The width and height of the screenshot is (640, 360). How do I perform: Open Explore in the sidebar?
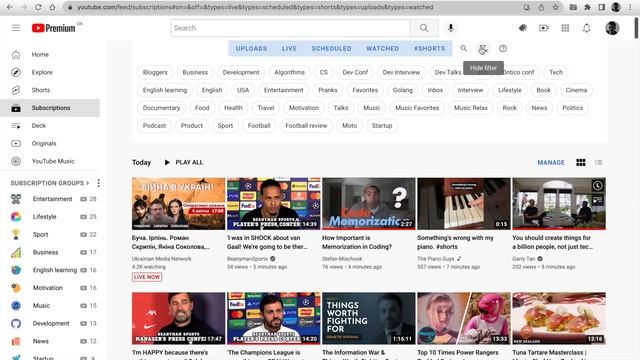pyautogui.click(x=50, y=72)
